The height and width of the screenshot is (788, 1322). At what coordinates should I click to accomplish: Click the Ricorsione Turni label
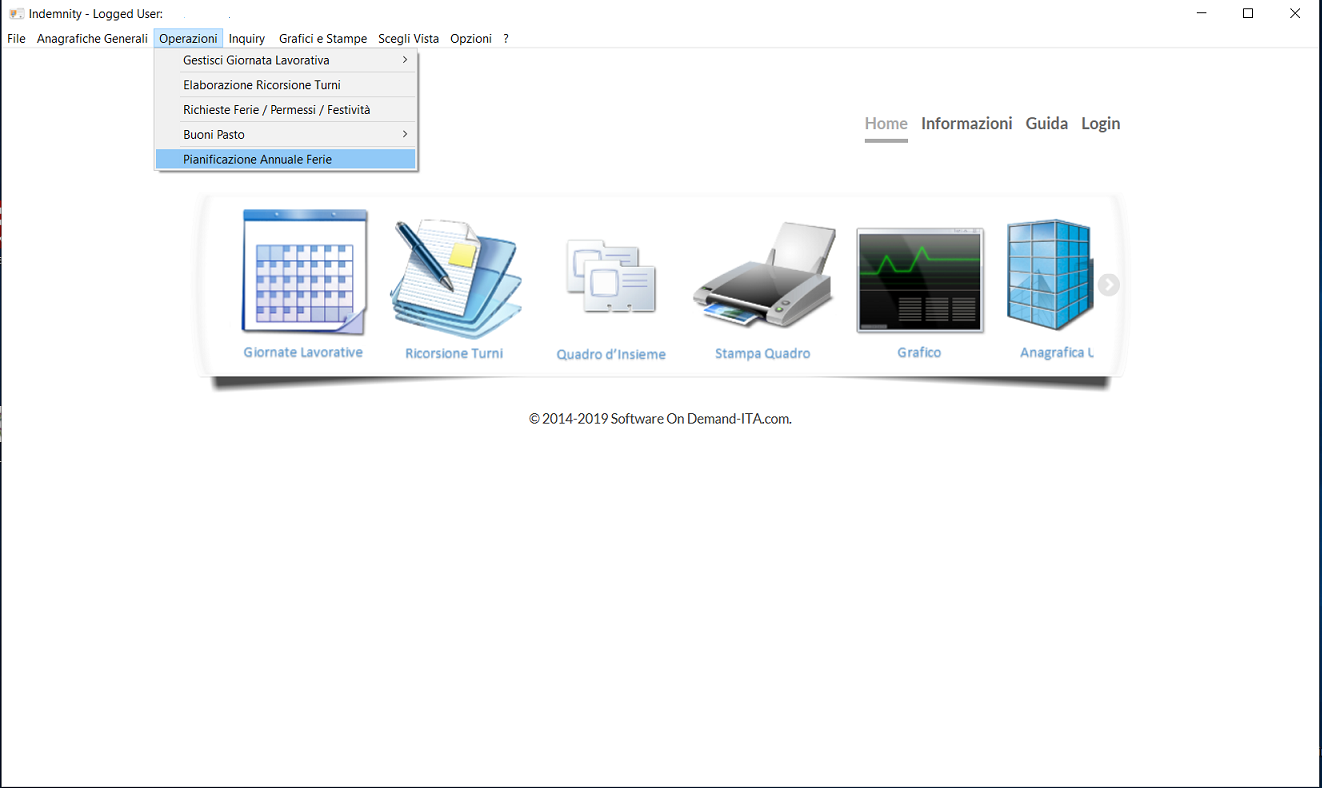[454, 353]
